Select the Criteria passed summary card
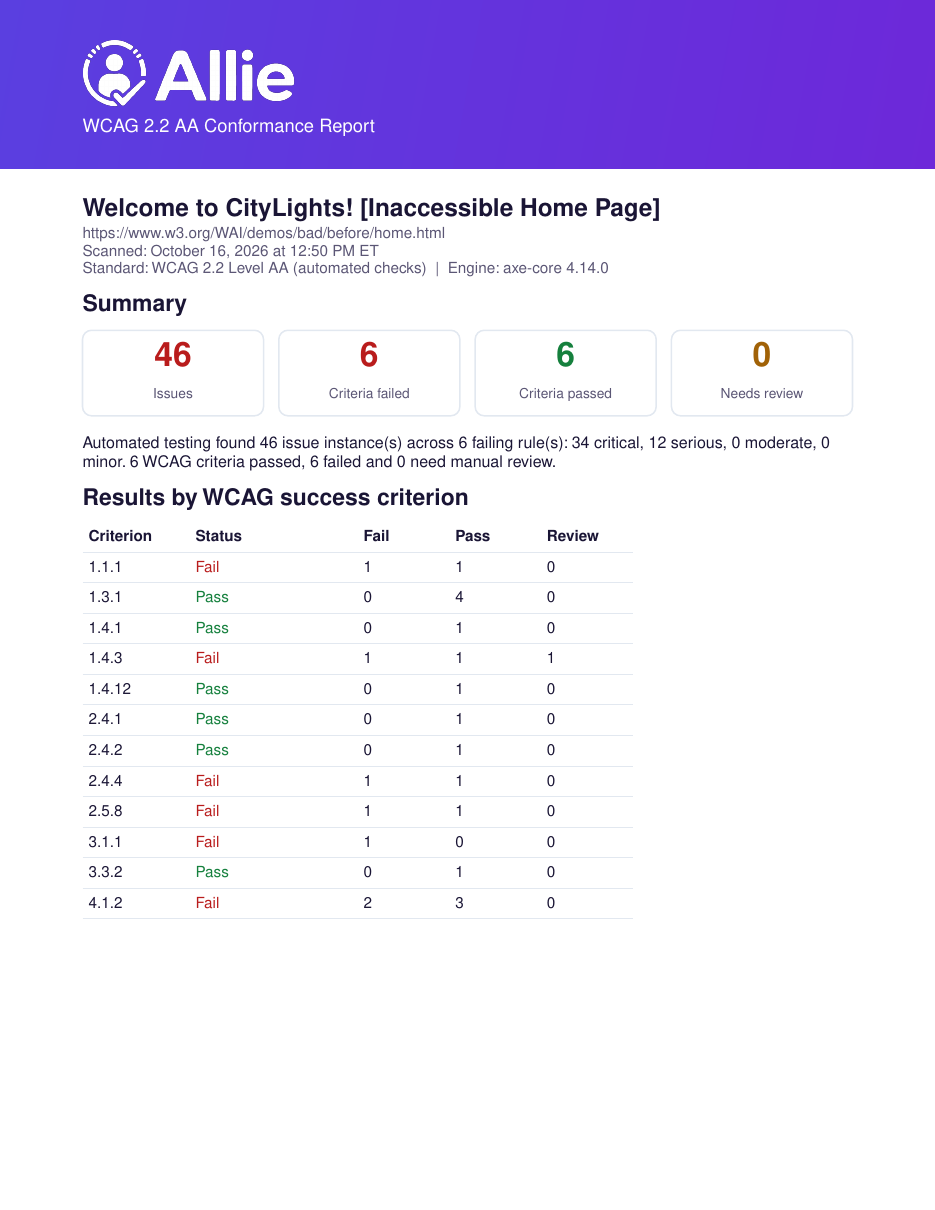 click(x=565, y=373)
